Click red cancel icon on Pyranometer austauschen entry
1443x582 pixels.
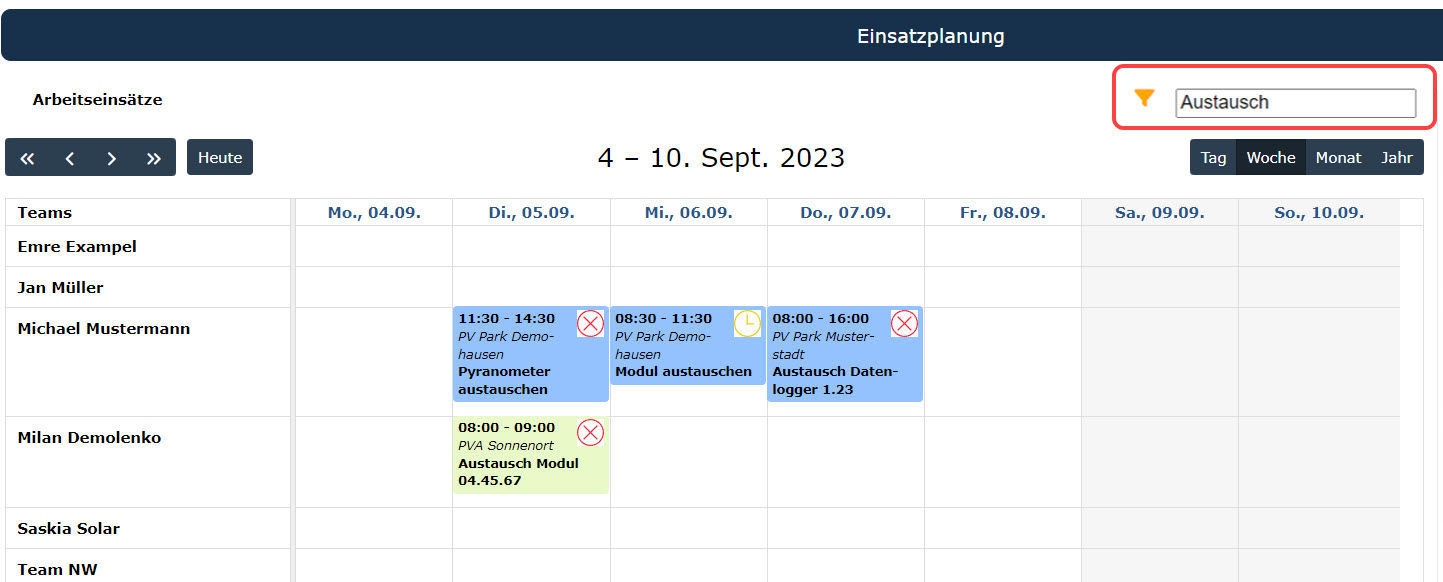click(x=591, y=324)
